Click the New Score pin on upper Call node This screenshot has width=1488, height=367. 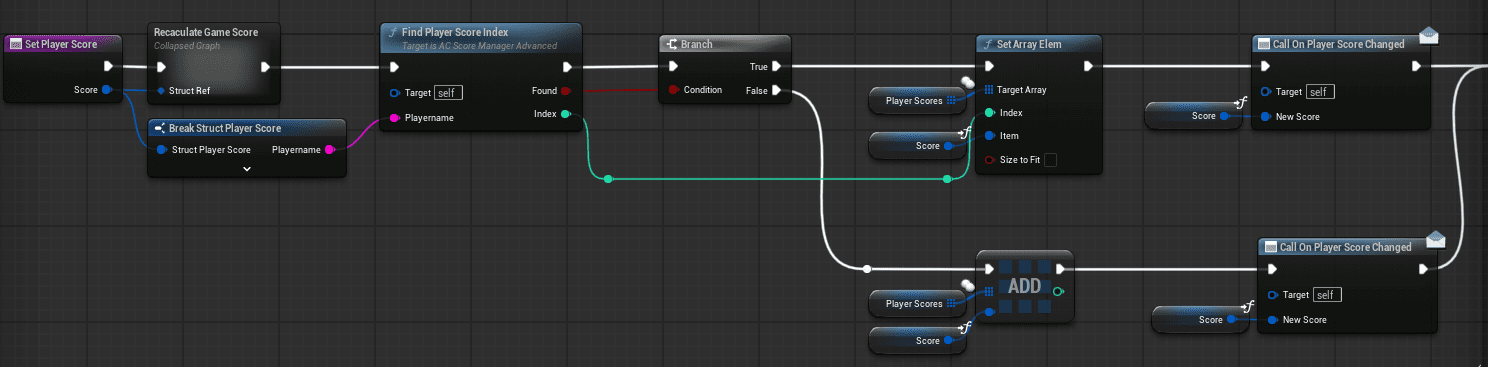tap(1266, 117)
